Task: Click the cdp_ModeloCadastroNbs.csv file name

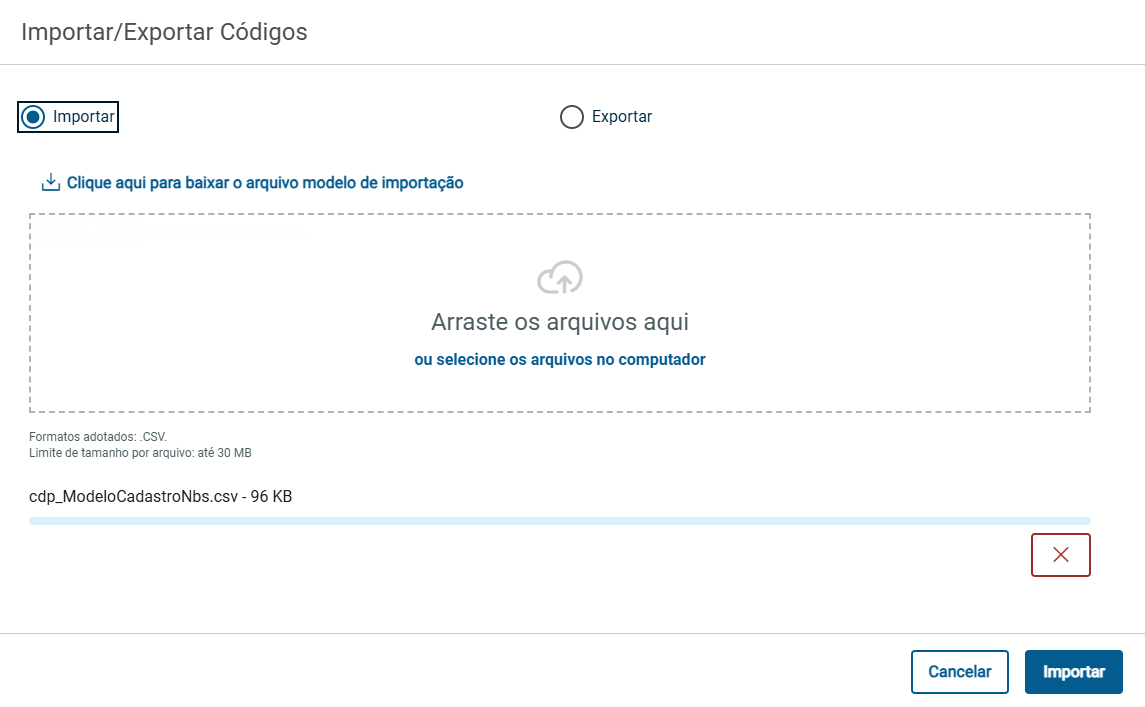Action: 160,496
